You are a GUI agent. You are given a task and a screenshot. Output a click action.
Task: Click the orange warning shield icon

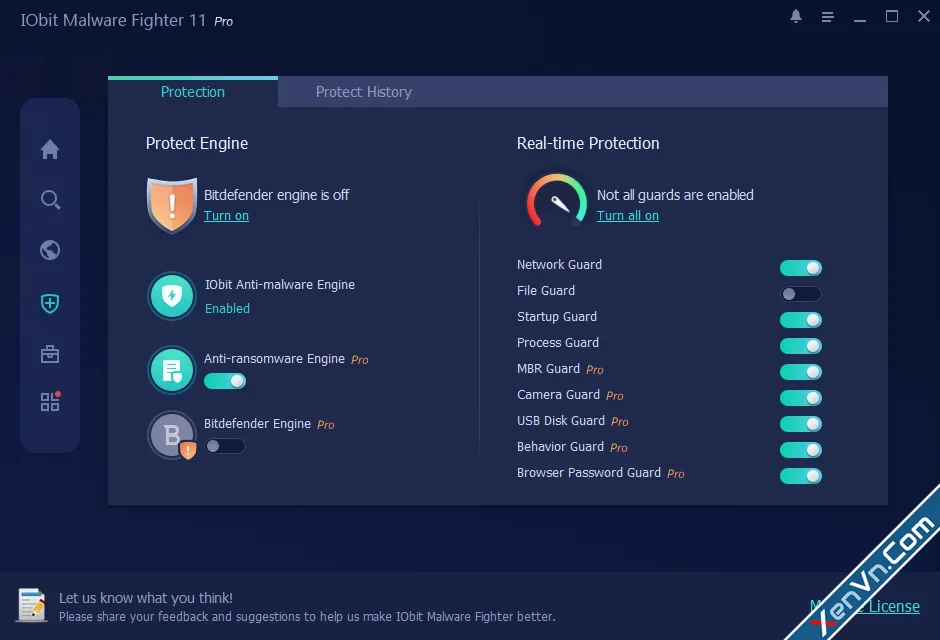(172, 205)
